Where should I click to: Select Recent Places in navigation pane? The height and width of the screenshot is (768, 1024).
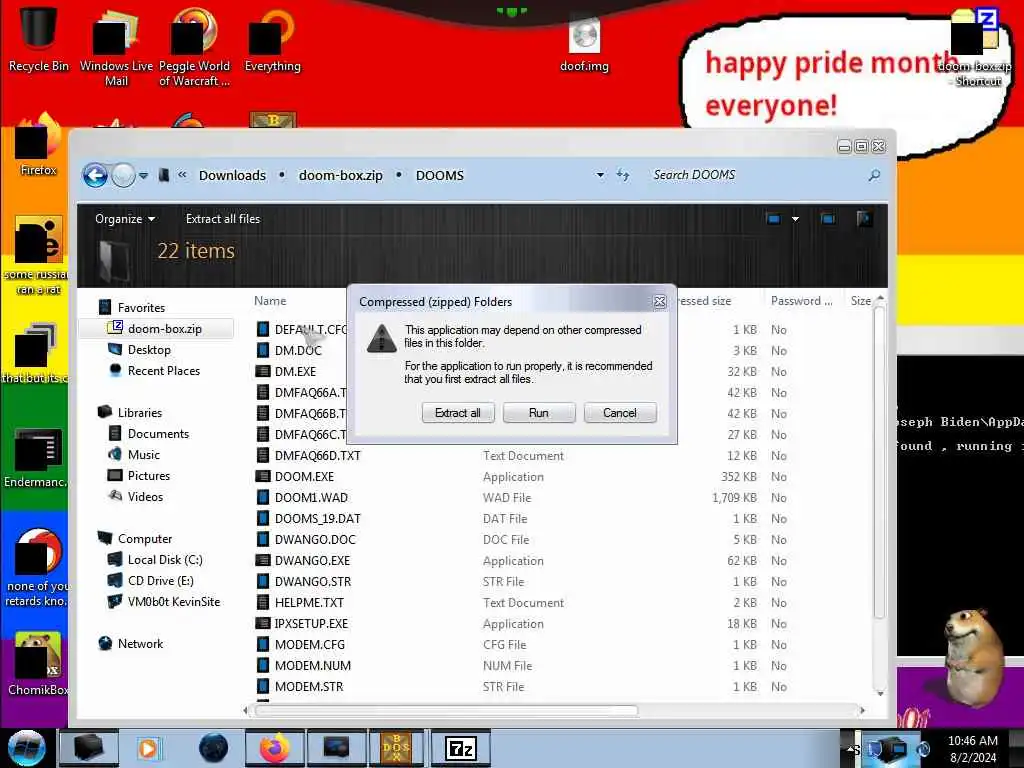164,370
